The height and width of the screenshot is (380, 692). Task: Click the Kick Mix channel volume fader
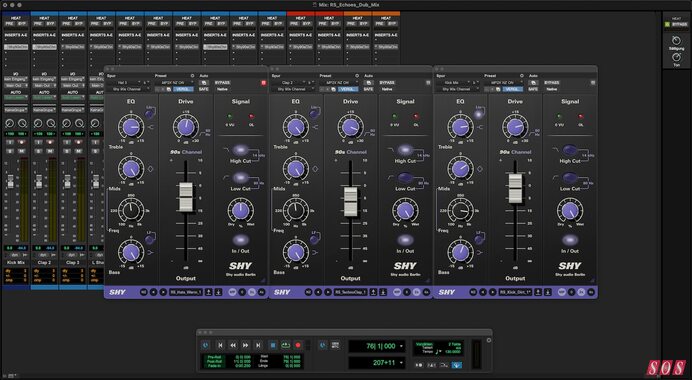[x=11, y=181]
